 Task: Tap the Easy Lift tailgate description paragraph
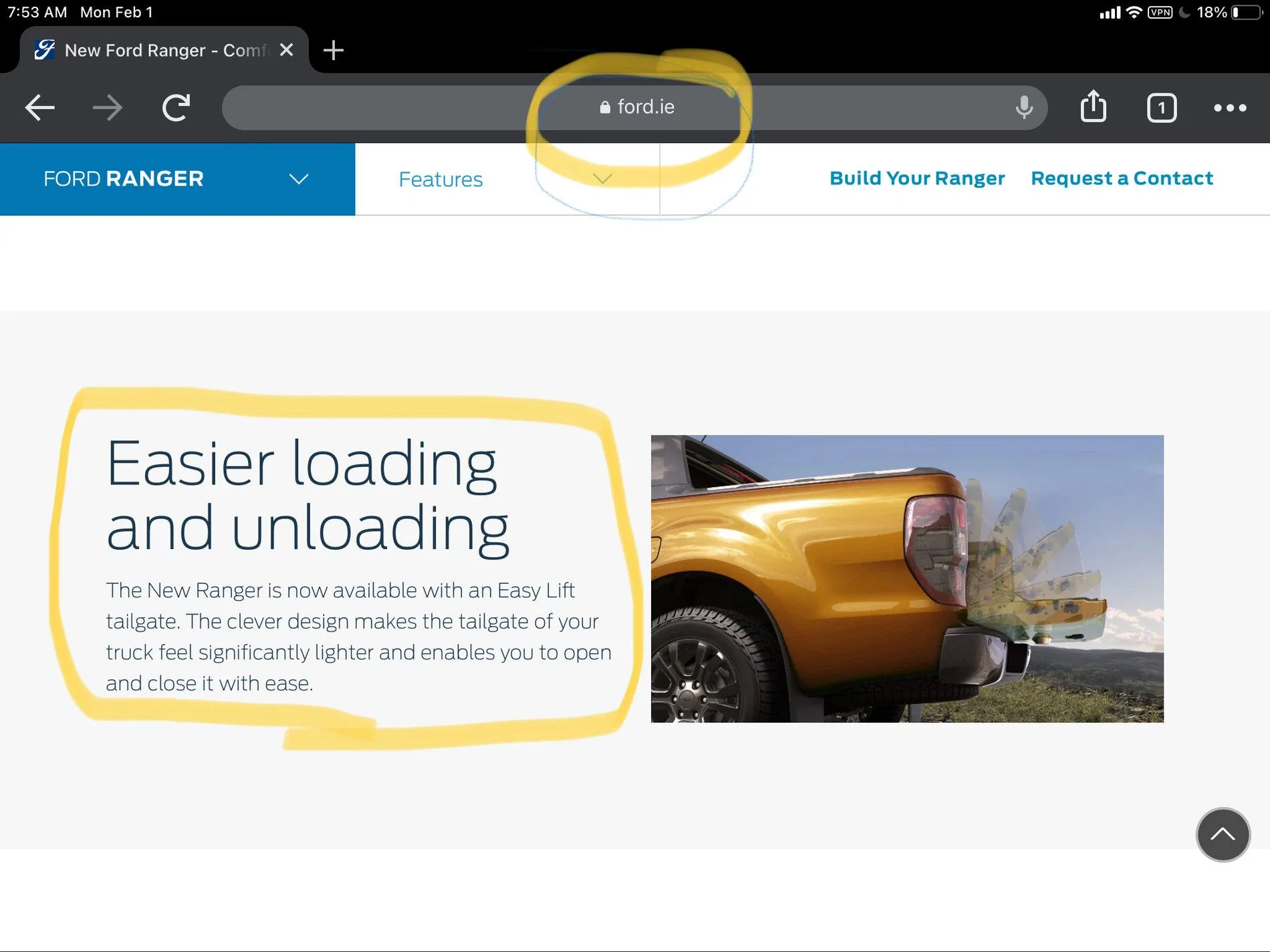358,637
